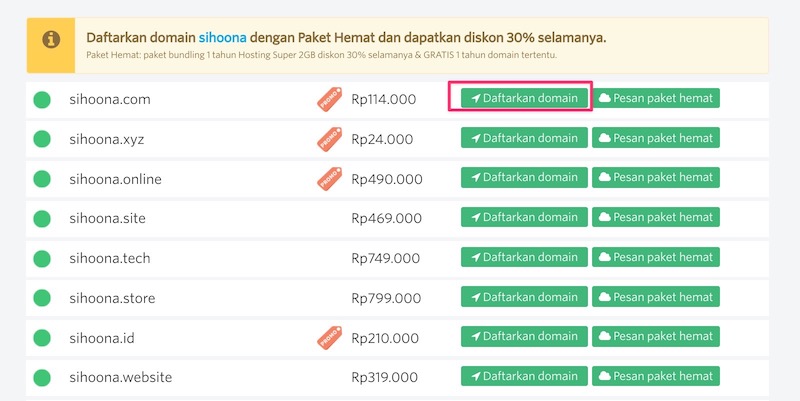Image resolution: width=800 pixels, height=401 pixels.
Task: Click the promo tag beside sihoona.id
Action: pos(330,337)
